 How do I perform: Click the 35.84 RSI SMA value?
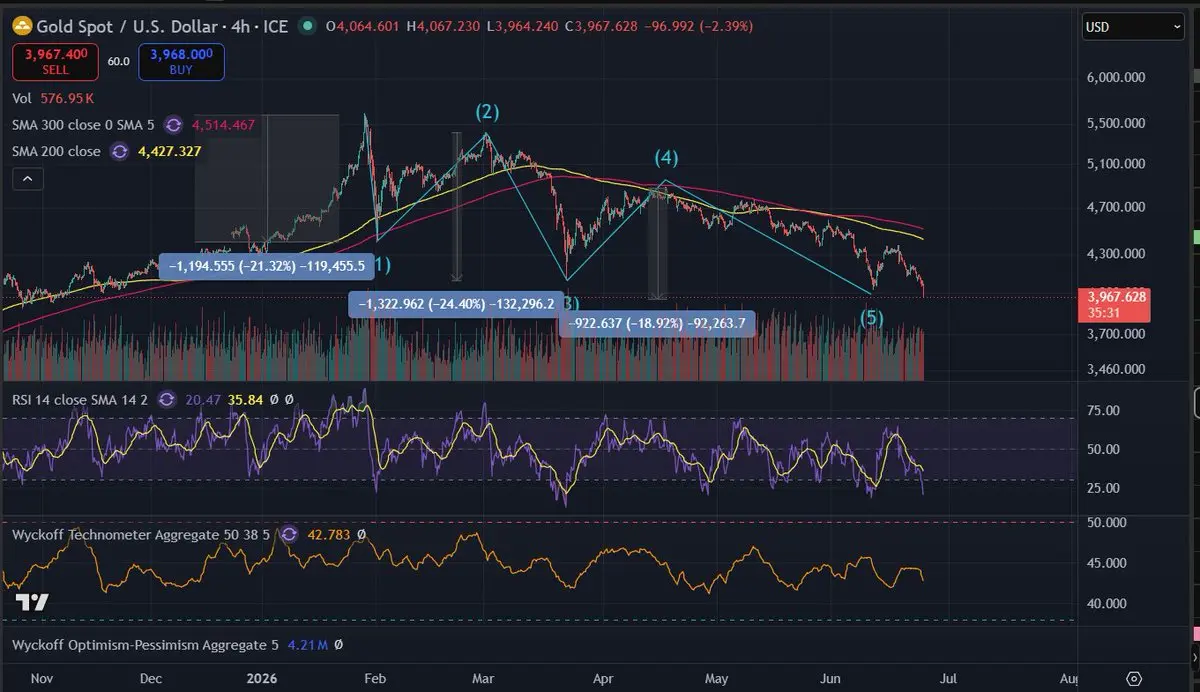[245, 399]
